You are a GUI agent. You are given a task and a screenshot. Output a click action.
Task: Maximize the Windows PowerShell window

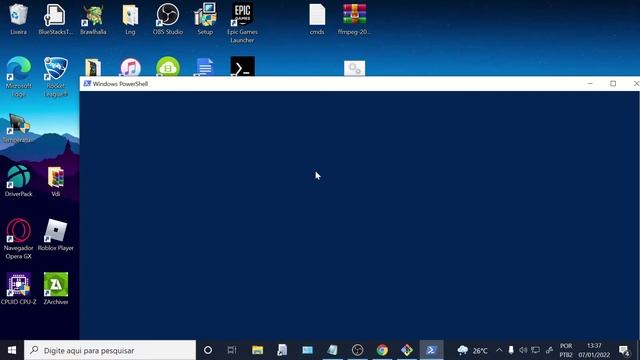[x=613, y=84]
